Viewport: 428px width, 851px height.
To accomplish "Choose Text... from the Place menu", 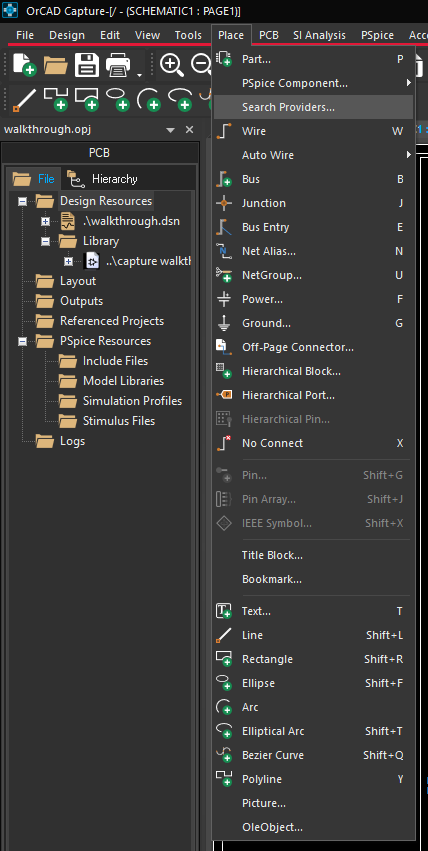I will click(x=314, y=611).
